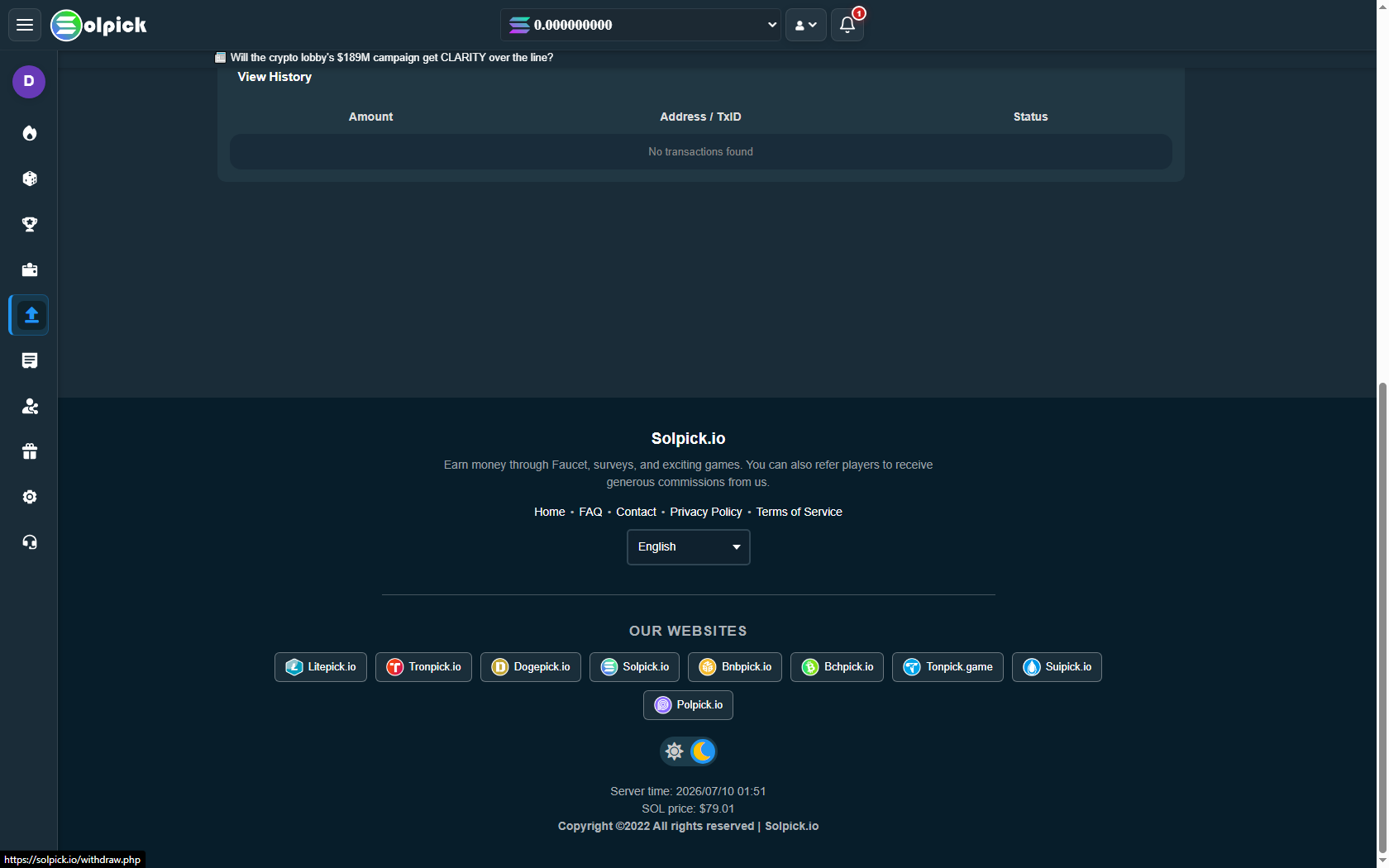
Task: Click the server time text
Action: tap(688, 791)
